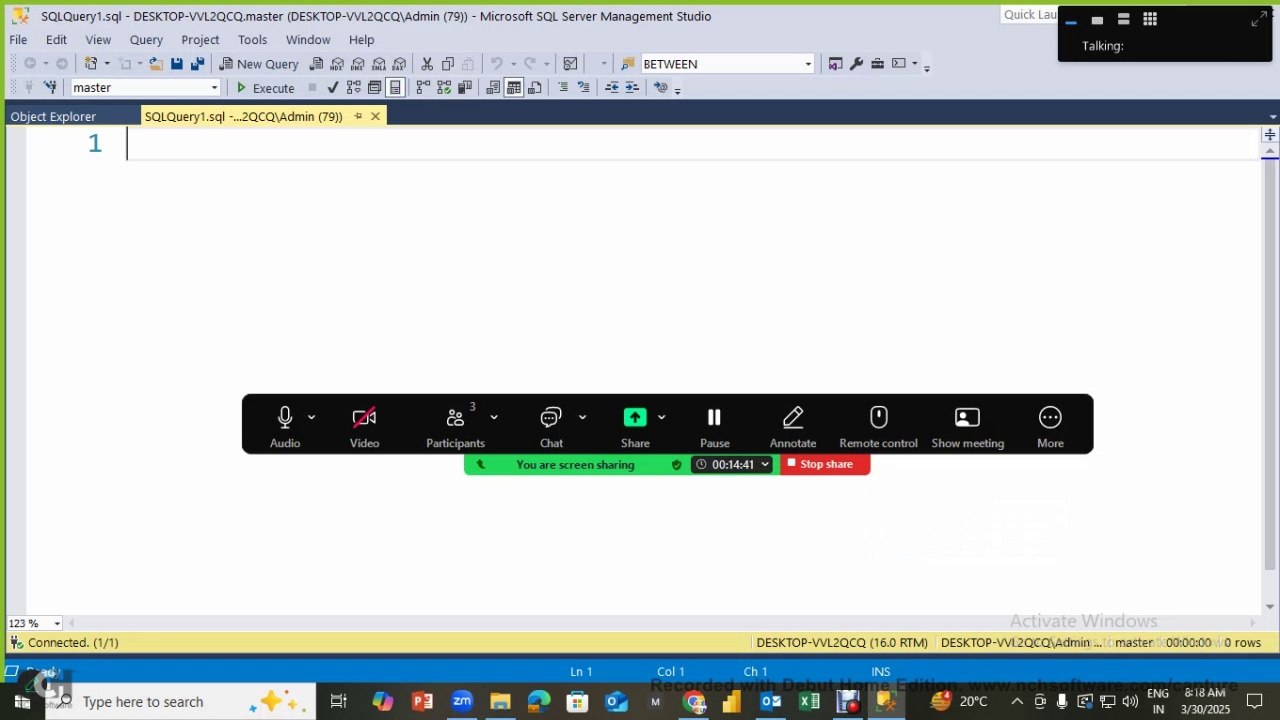
Task: Click the DAX query icon
Action: (x=399, y=64)
